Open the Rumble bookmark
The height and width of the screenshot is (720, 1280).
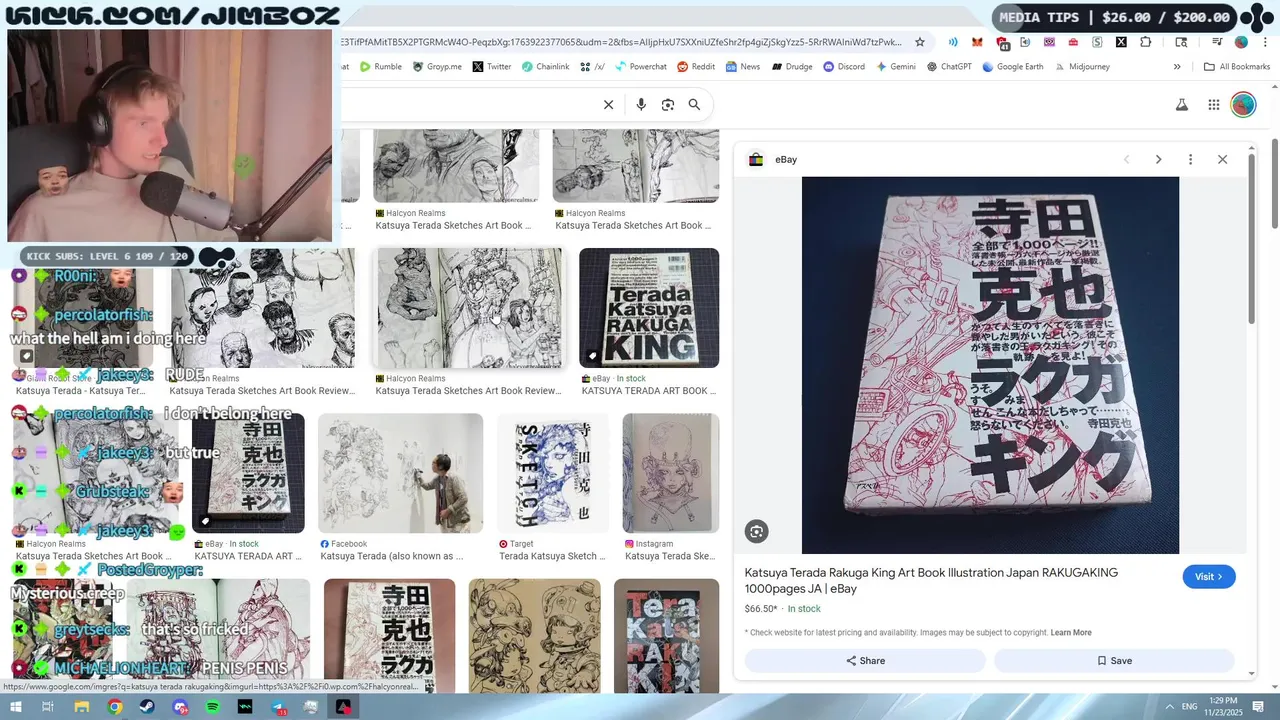click(381, 67)
